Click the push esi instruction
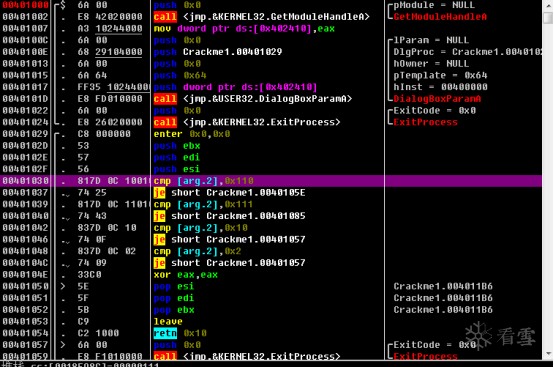The image size is (554, 367). point(177,169)
